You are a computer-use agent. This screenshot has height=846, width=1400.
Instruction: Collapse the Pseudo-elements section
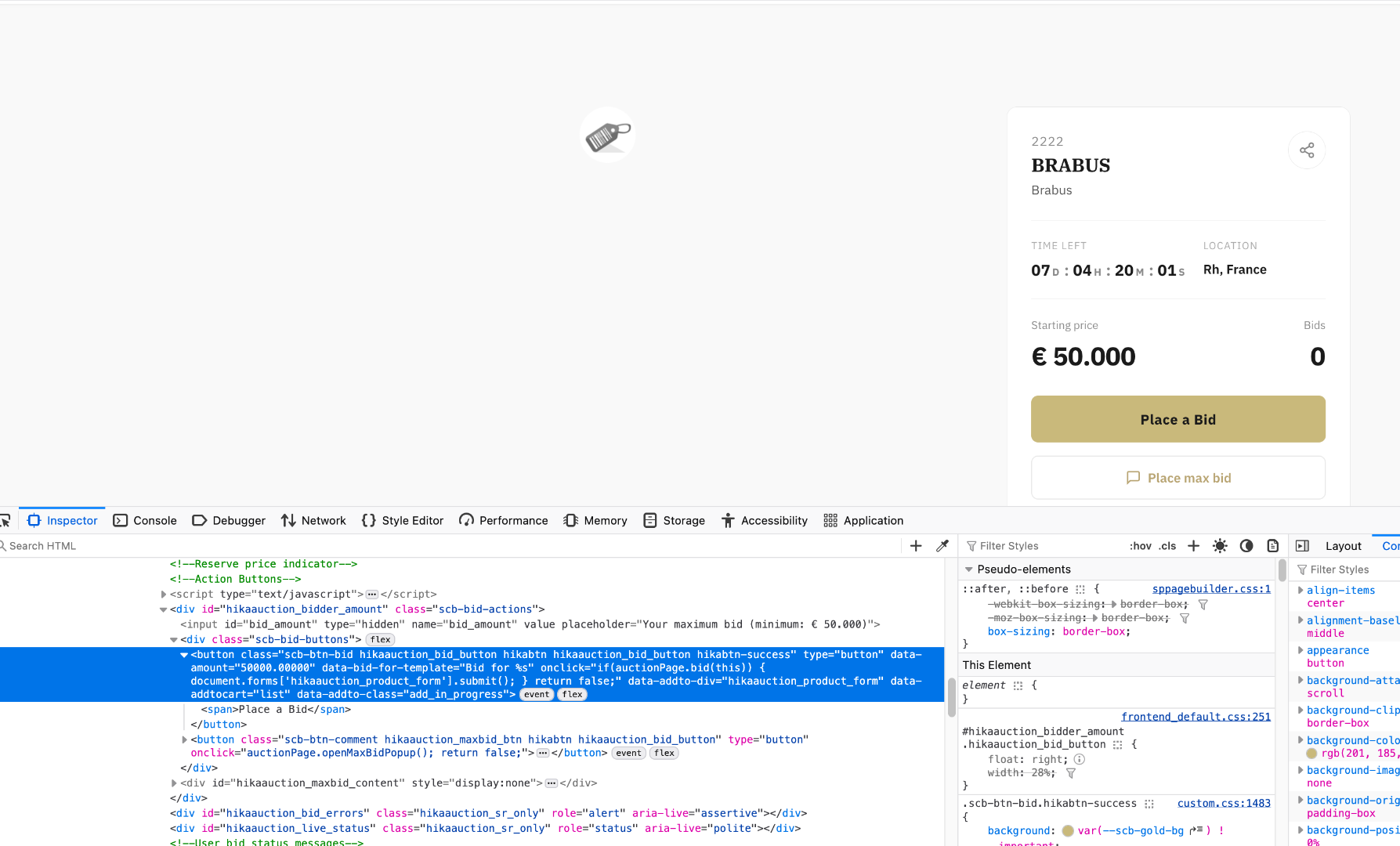969,569
